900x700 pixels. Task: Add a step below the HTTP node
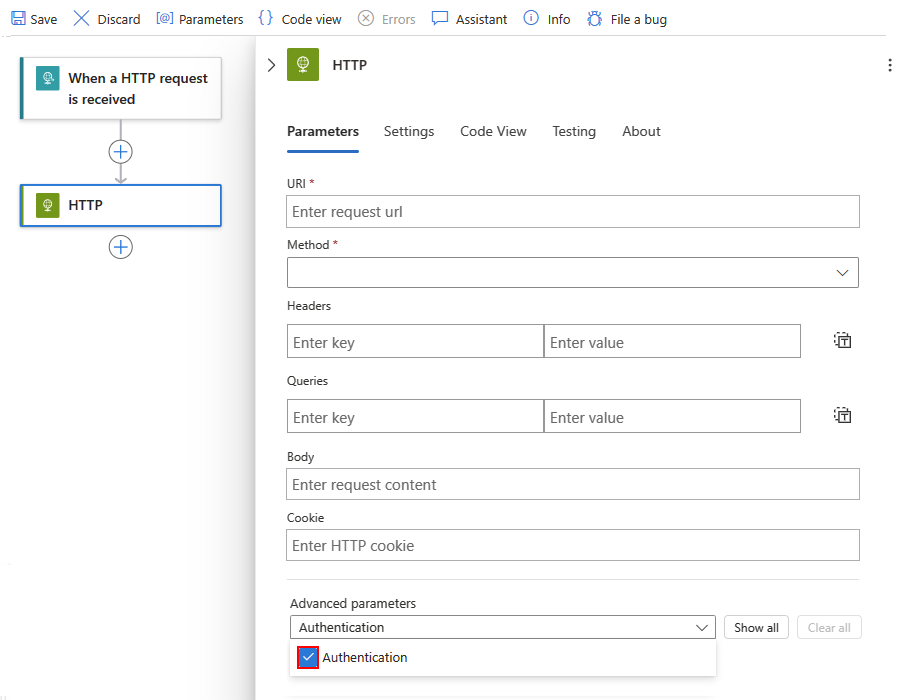click(x=121, y=247)
